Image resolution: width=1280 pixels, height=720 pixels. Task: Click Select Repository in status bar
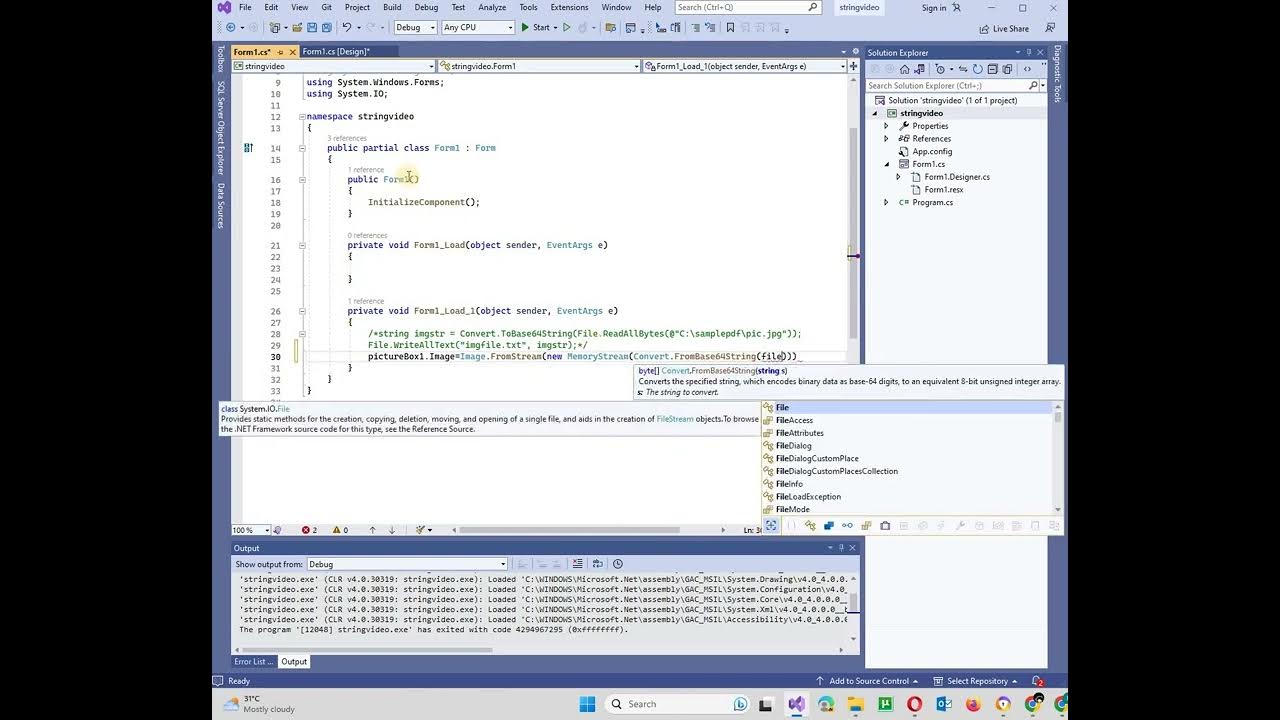point(977,681)
